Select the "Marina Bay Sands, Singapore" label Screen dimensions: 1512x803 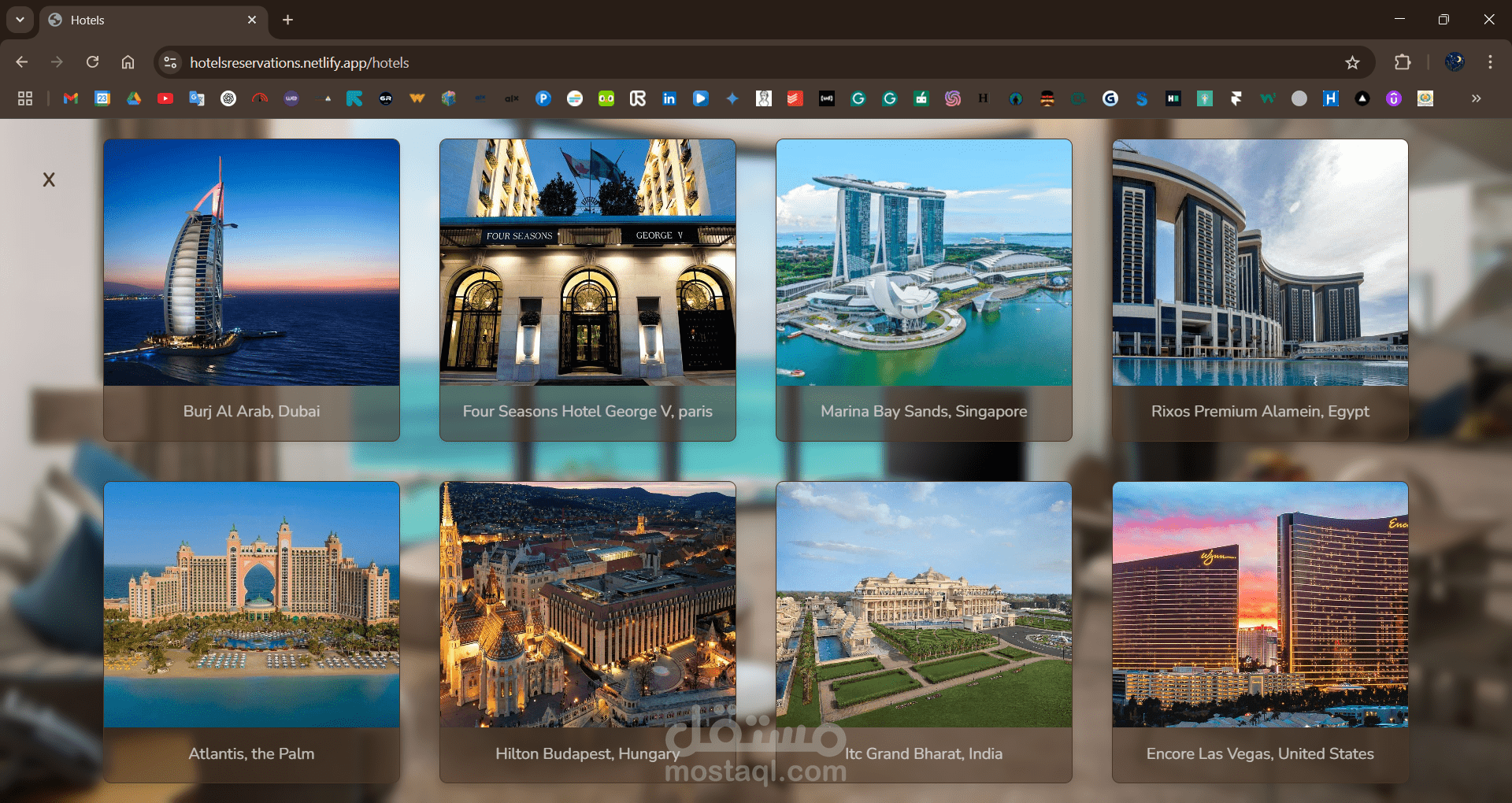(x=924, y=411)
